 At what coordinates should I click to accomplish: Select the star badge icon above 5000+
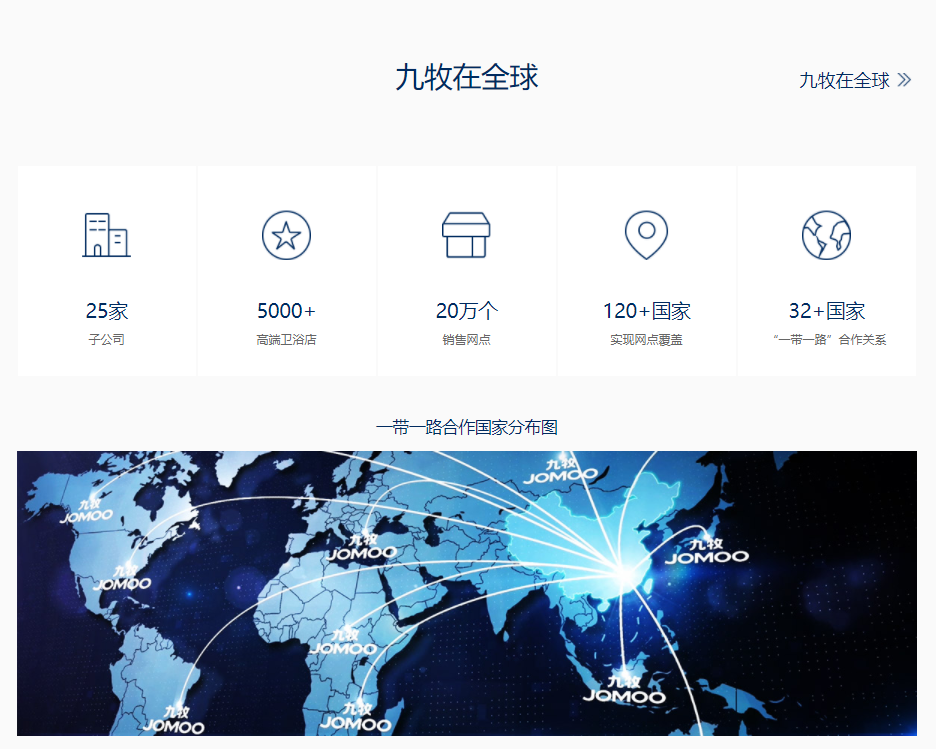pyautogui.click(x=287, y=234)
